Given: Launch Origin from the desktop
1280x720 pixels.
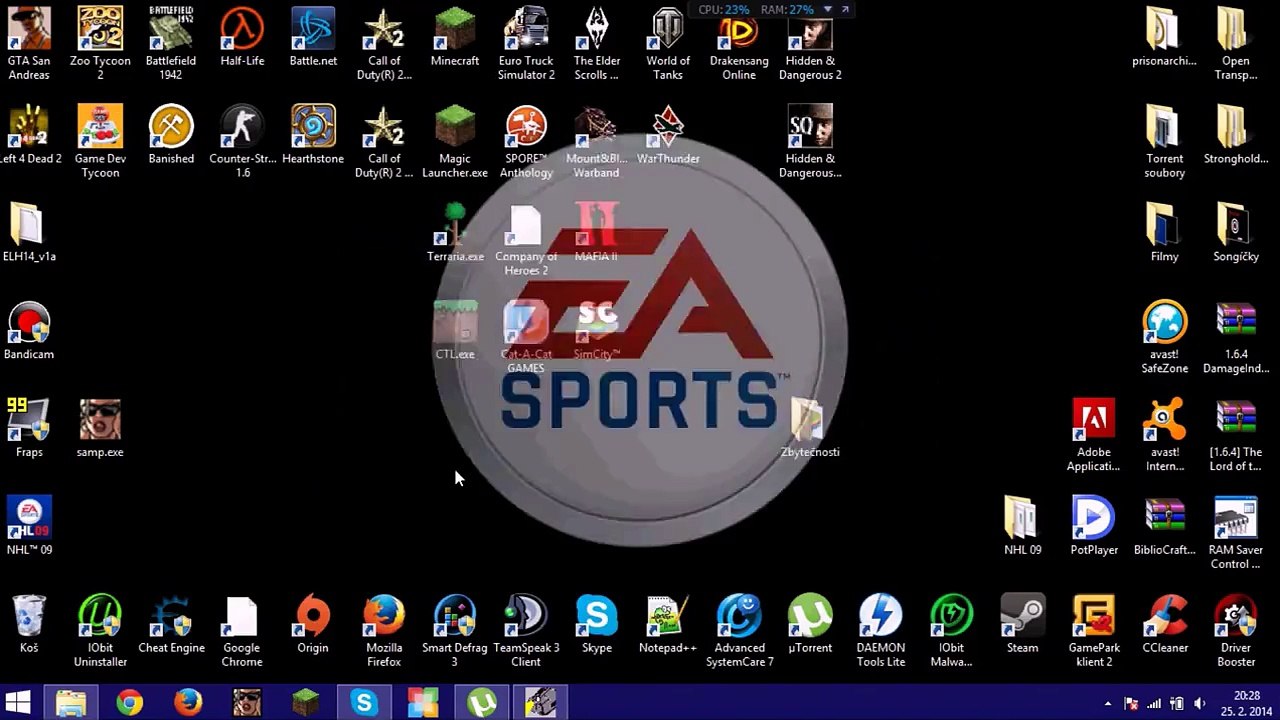Looking at the screenshot, I should [313, 624].
